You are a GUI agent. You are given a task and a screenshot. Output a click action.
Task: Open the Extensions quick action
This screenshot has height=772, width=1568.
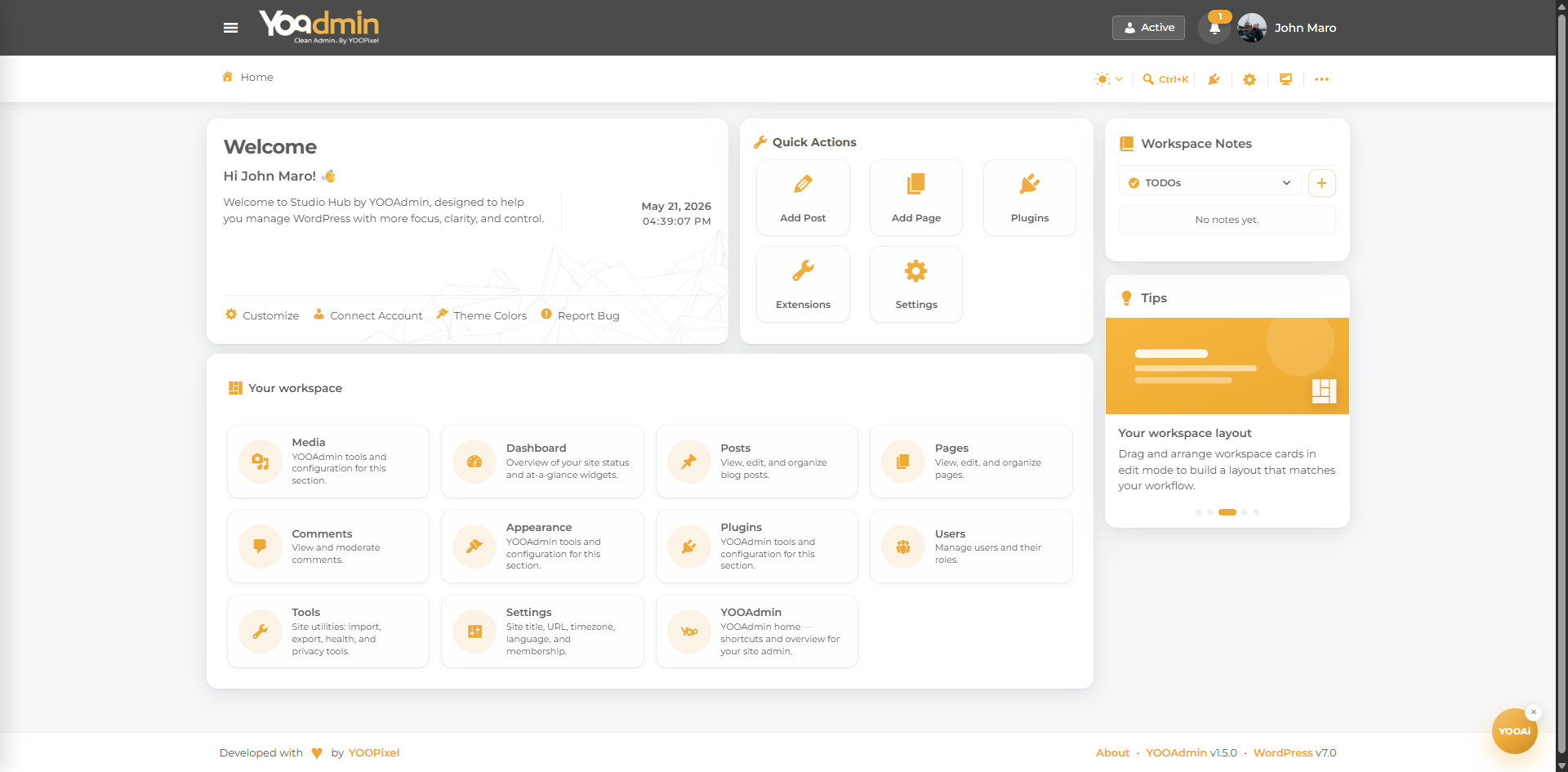[x=803, y=284]
